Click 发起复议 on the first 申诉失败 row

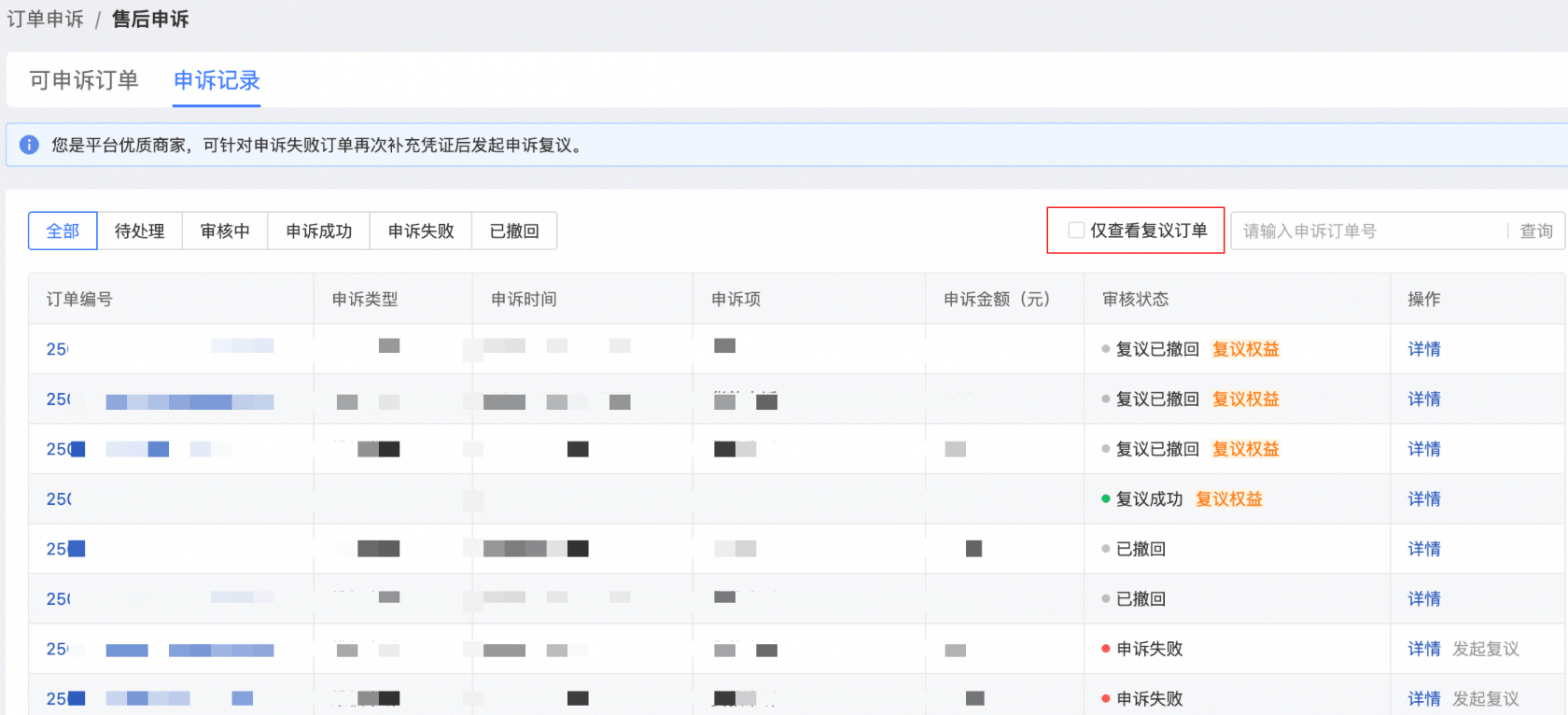1485,649
